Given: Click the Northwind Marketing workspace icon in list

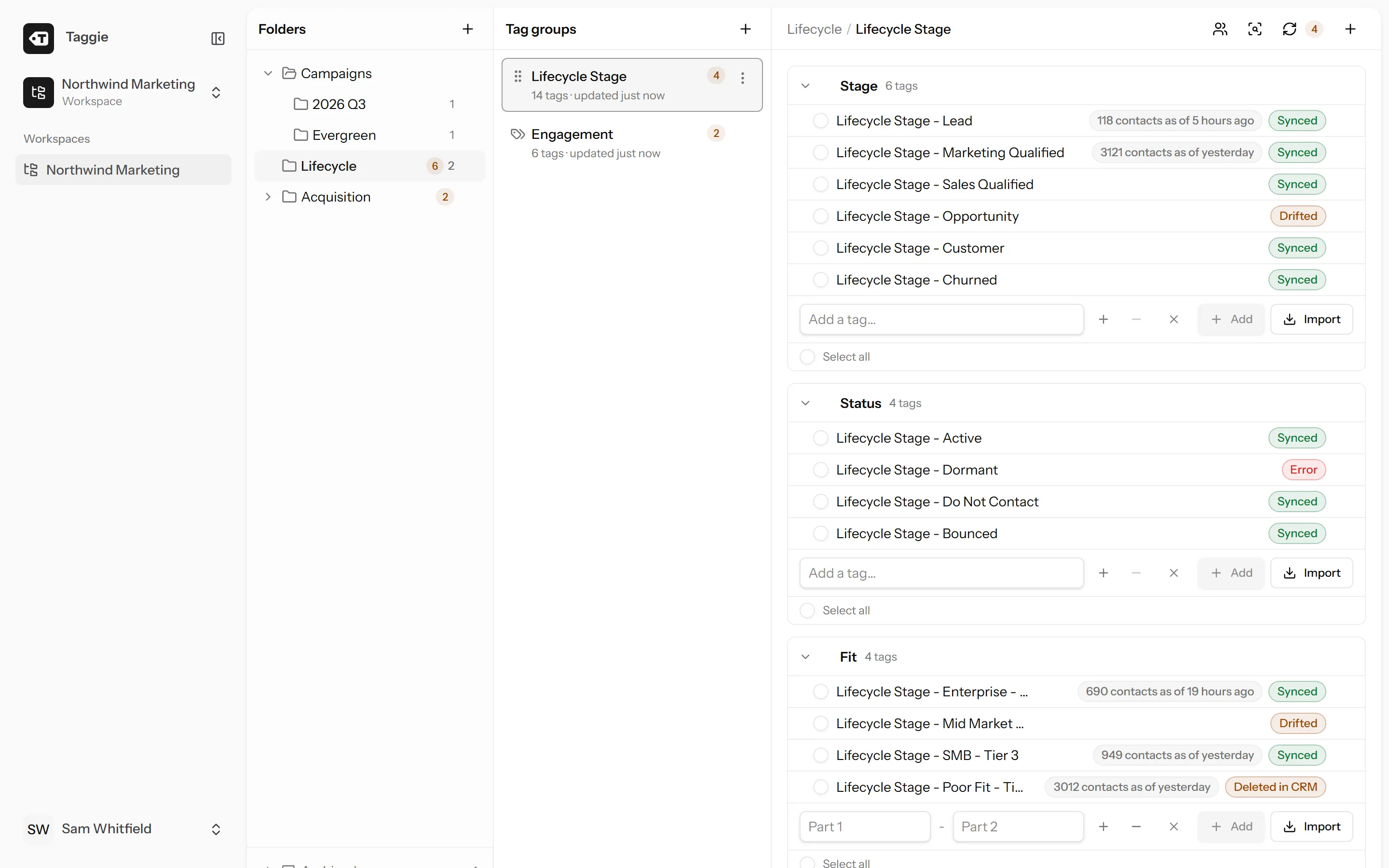Looking at the screenshot, I should 31,170.
